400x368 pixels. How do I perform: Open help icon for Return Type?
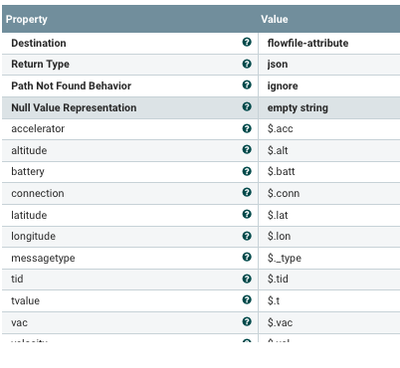[247, 64]
